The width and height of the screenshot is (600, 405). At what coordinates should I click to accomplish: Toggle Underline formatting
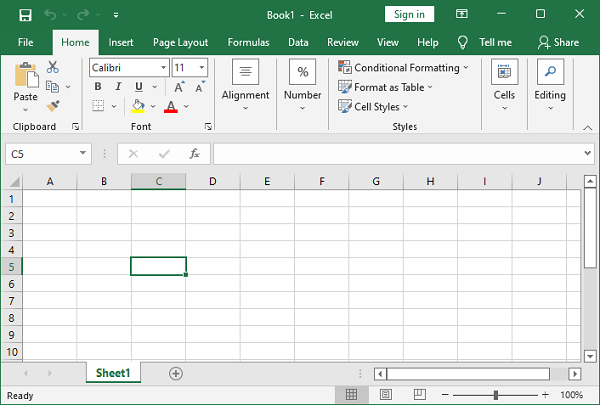(138, 87)
